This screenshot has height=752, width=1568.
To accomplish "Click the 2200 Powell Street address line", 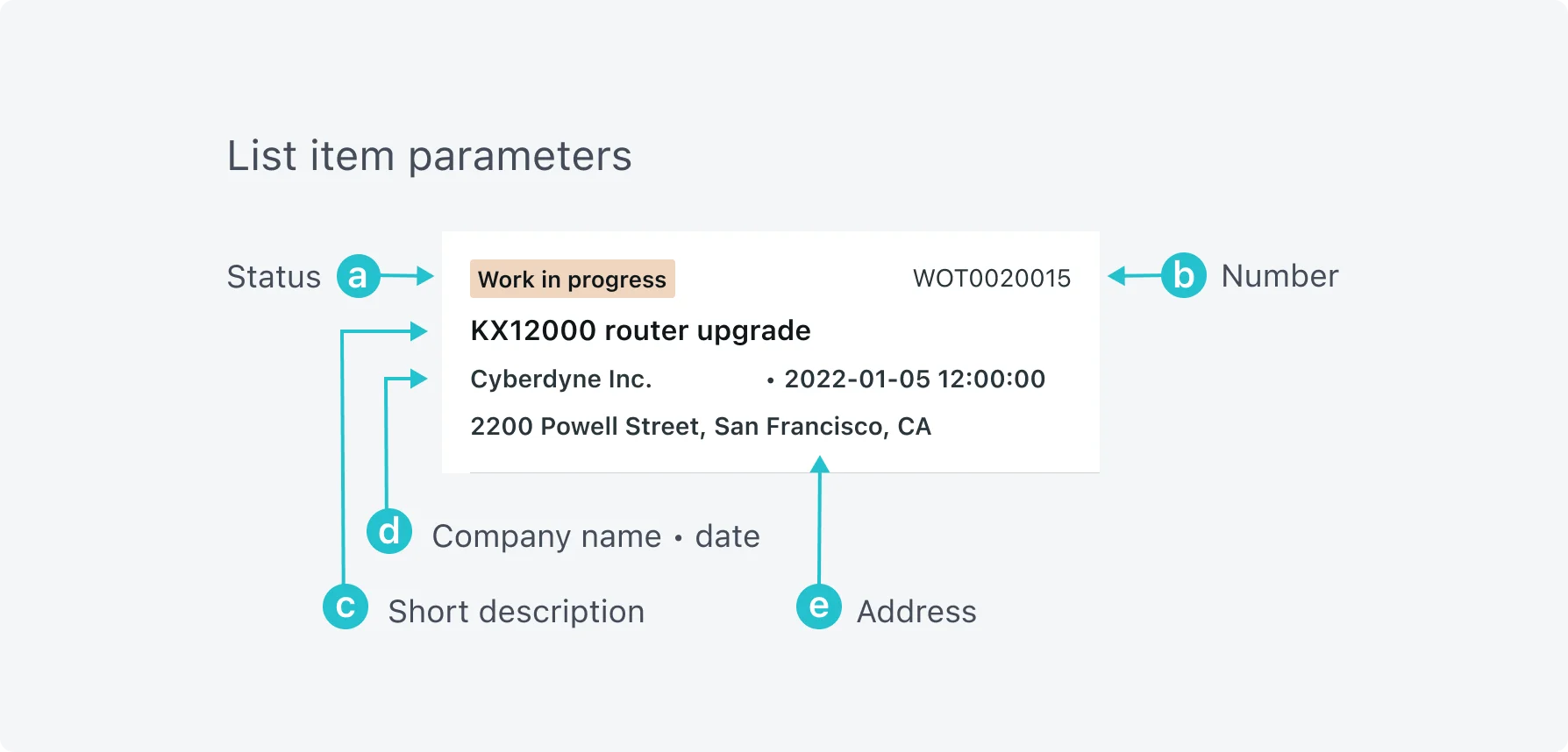I will [701, 426].
